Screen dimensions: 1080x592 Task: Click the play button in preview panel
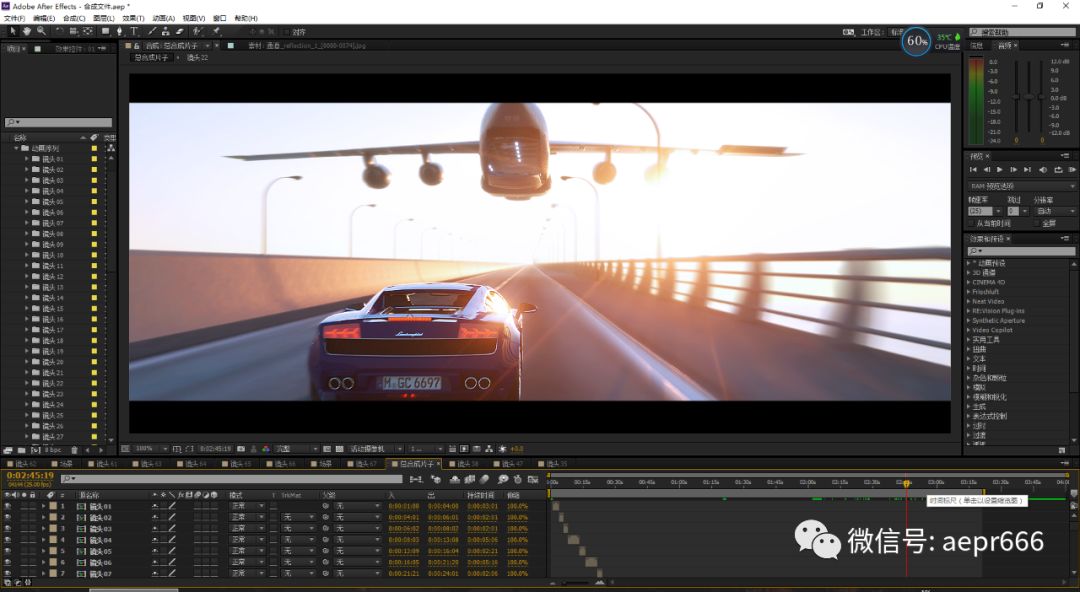click(999, 170)
